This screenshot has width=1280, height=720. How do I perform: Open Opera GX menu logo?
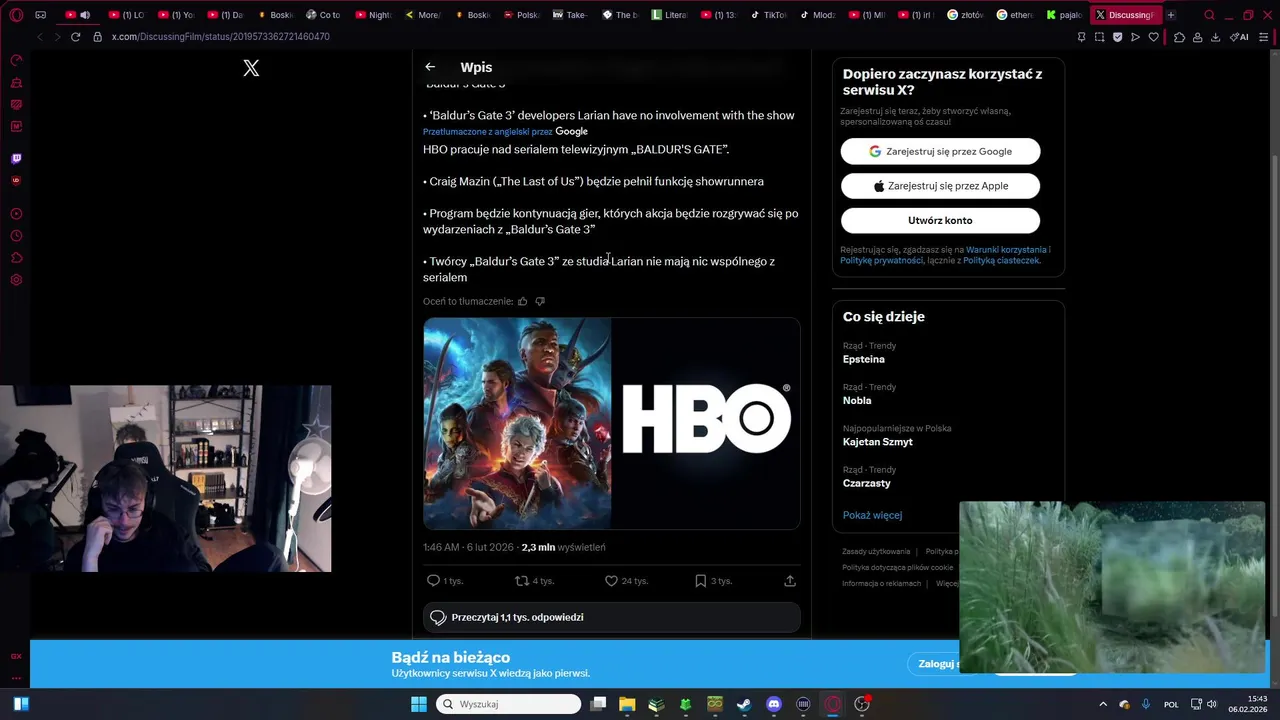click(x=16, y=15)
